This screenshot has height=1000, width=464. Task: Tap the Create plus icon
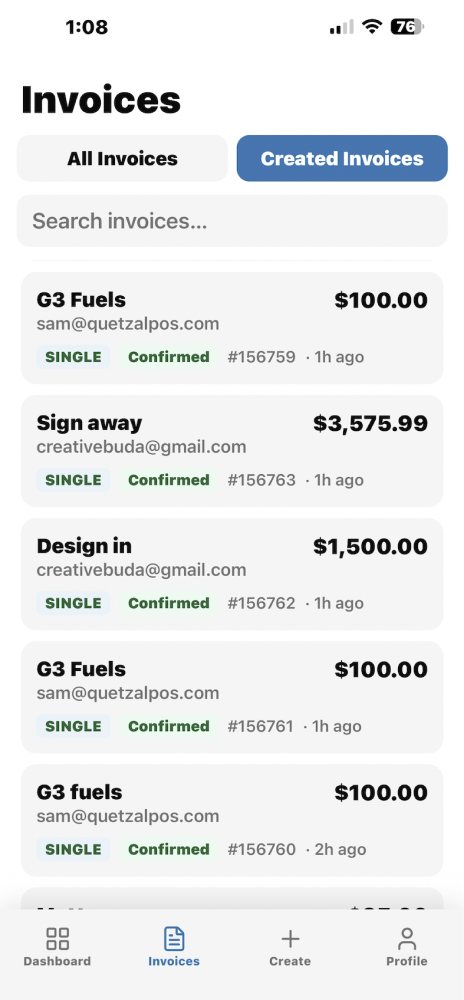[x=290, y=939]
